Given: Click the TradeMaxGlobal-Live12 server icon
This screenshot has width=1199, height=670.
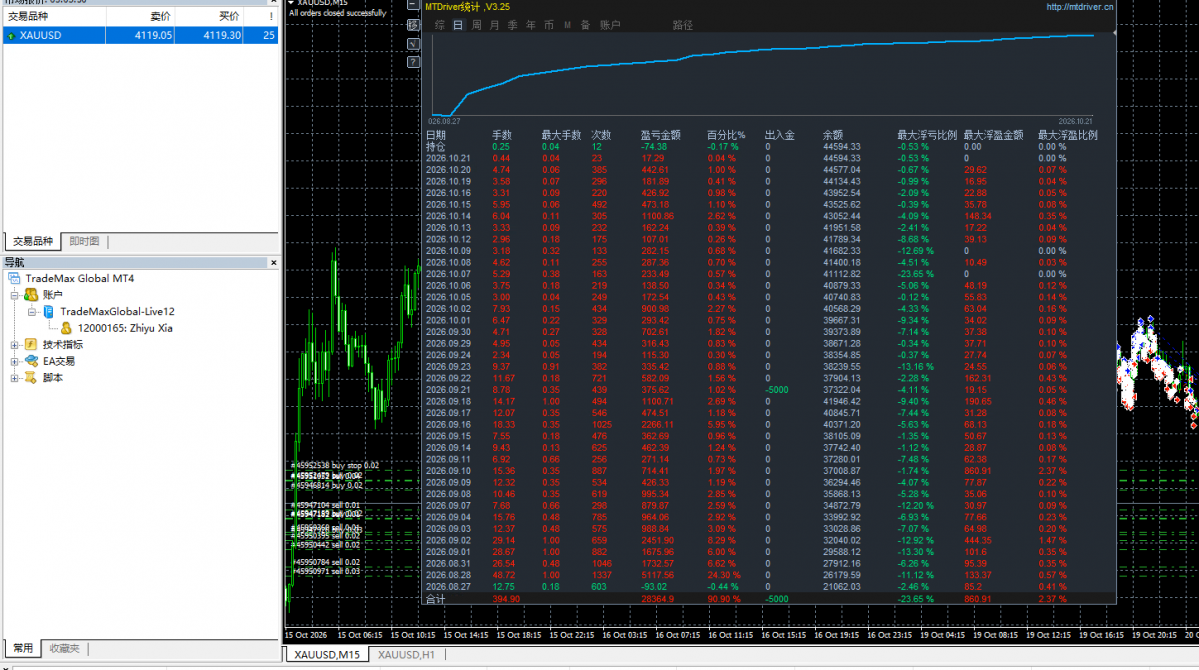Looking at the screenshot, I should click(48, 311).
